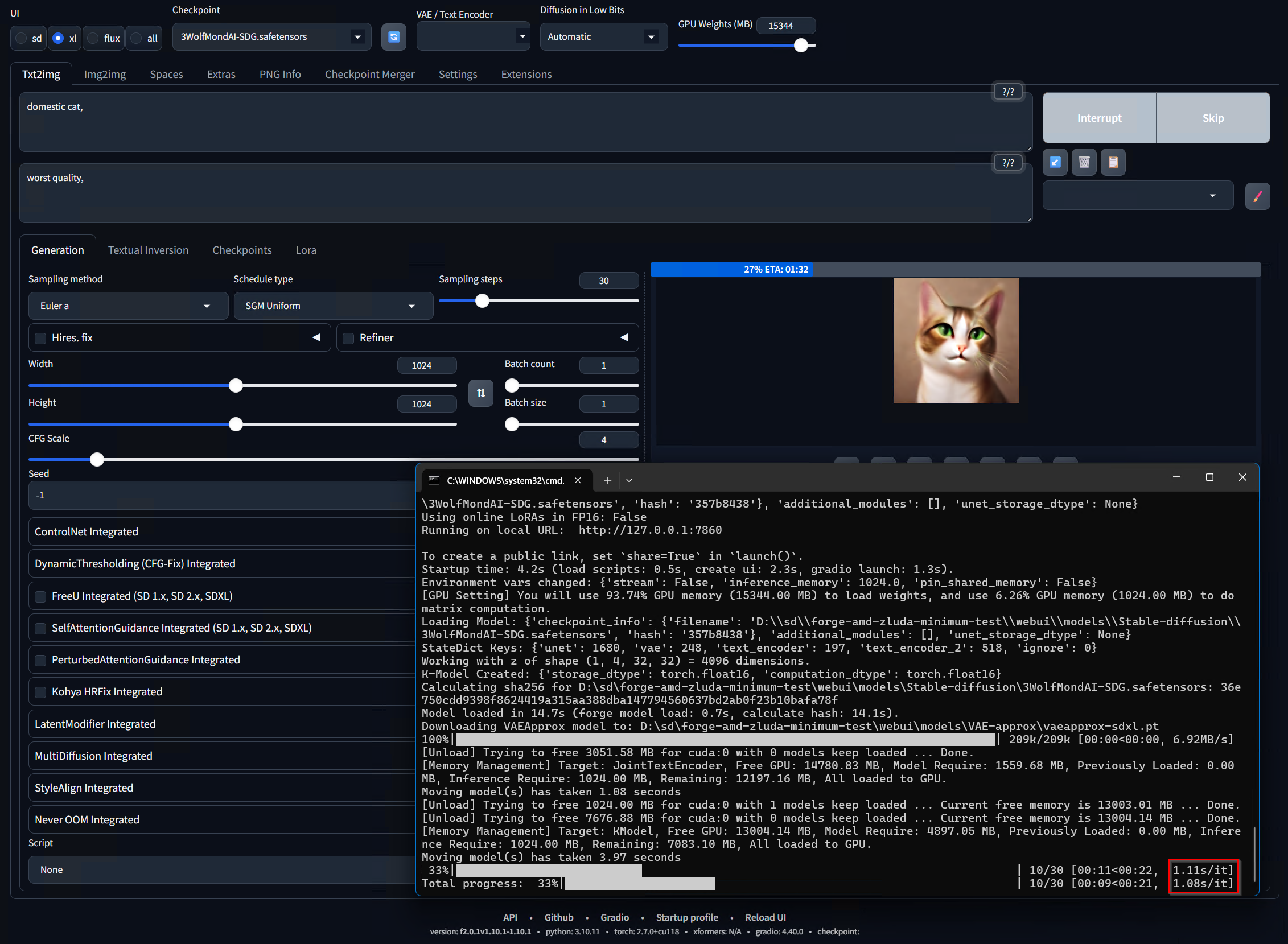
Task: Minimize the cmd terminal window
Action: click(1176, 477)
